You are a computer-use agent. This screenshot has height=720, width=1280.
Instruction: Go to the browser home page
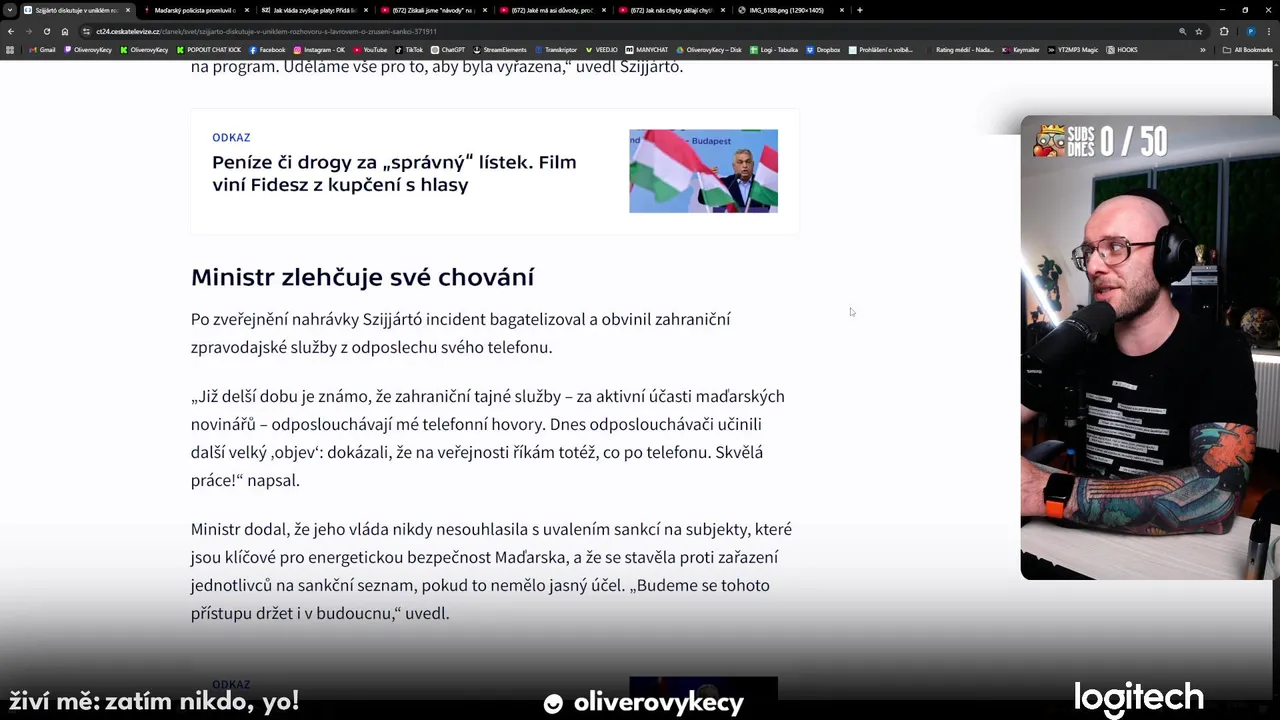tap(65, 31)
